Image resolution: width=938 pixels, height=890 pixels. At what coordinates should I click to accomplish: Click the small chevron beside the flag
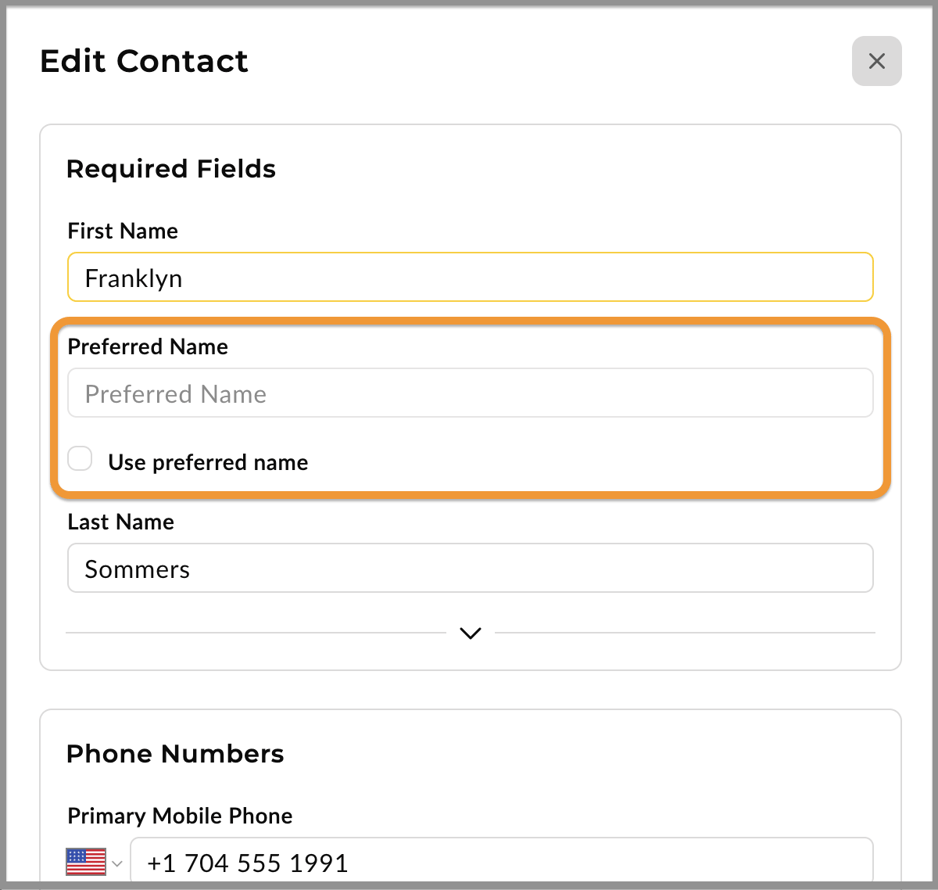pos(117,861)
